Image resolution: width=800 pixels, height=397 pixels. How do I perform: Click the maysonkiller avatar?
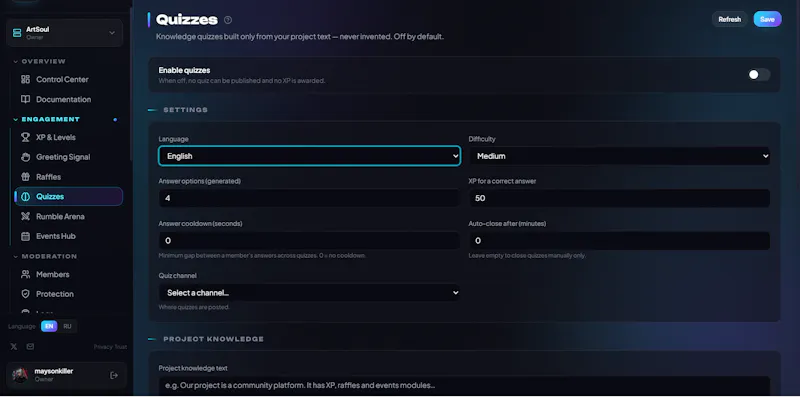(x=20, y=375)
